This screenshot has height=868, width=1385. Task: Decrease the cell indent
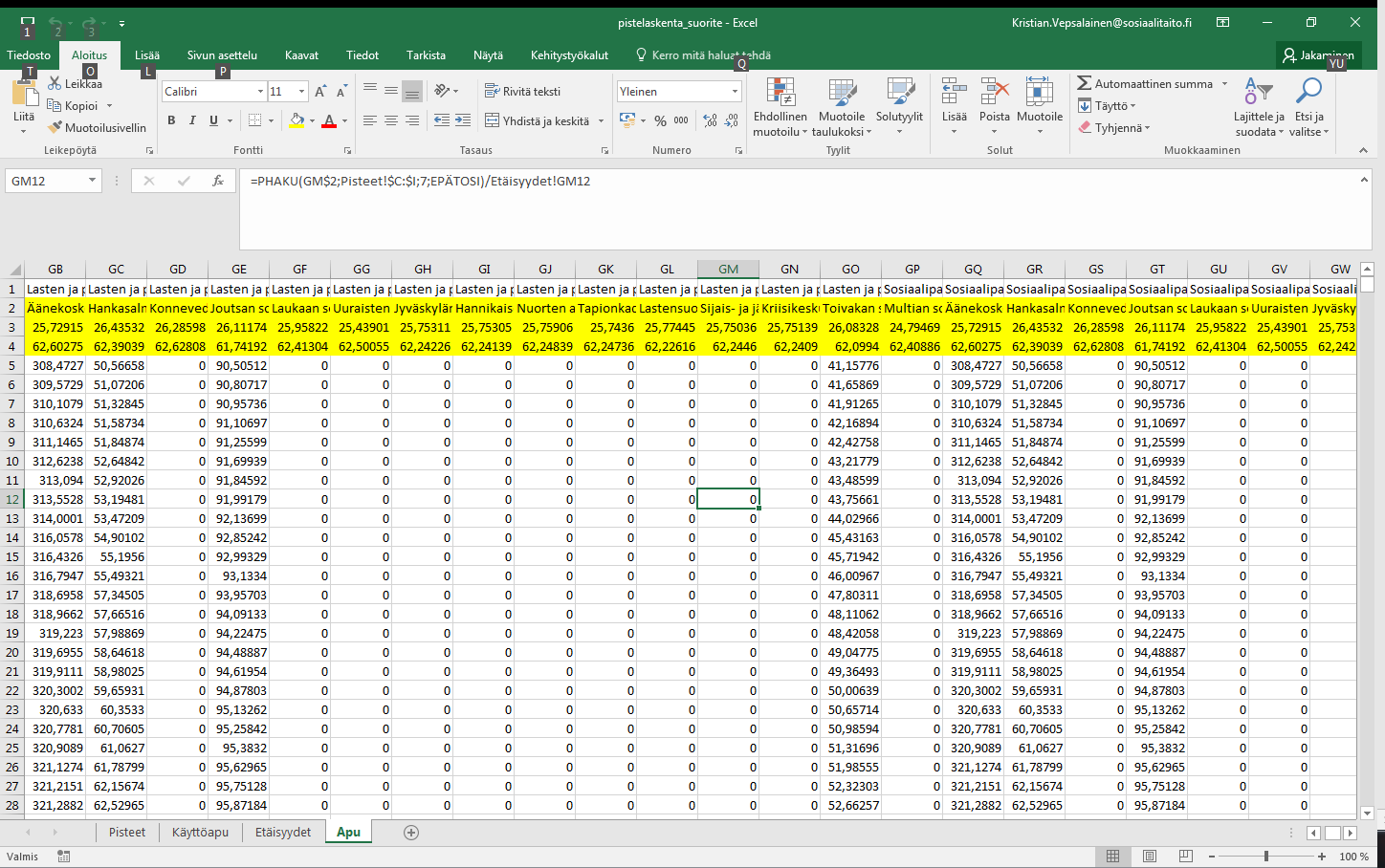tap(442, 120)
